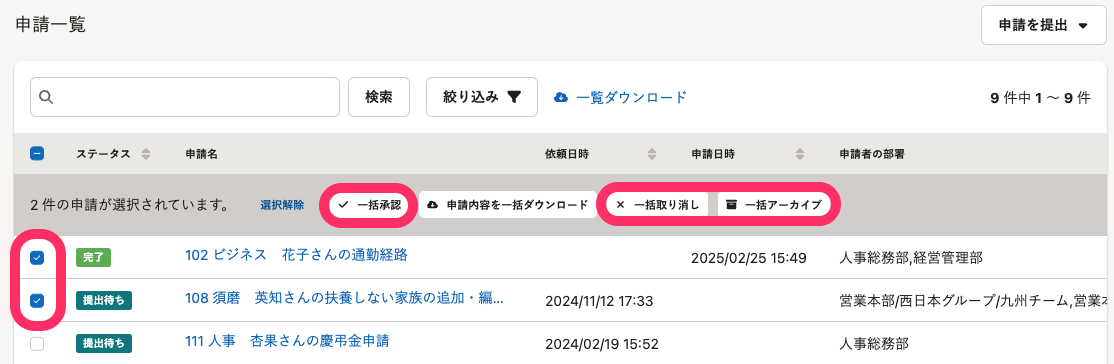Sort by 依頼日時 column arrows
Image resolution: width=1114 pixels, height=364 pixels.
tap(652, 154)
